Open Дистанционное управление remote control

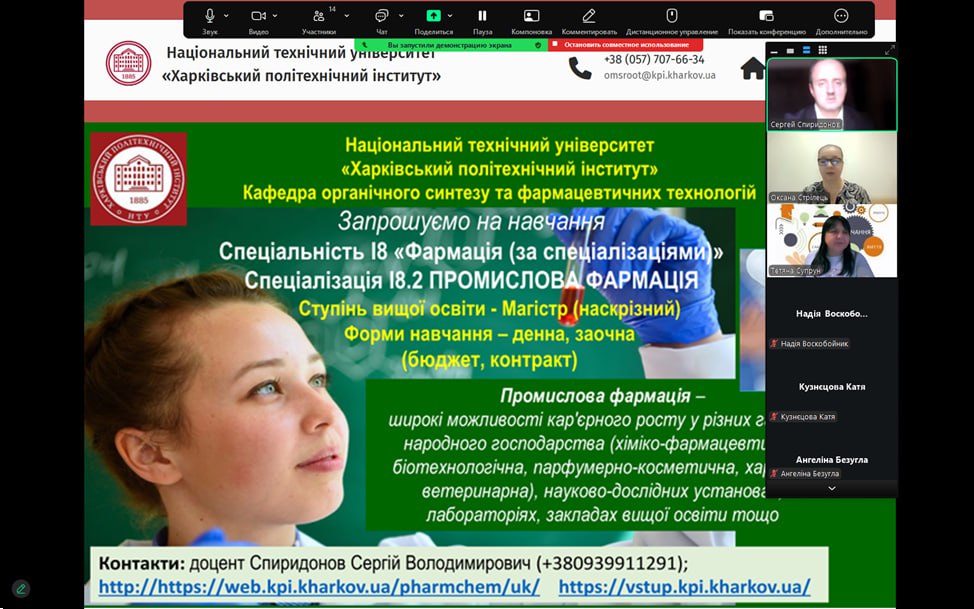click(x=671, y=21)
